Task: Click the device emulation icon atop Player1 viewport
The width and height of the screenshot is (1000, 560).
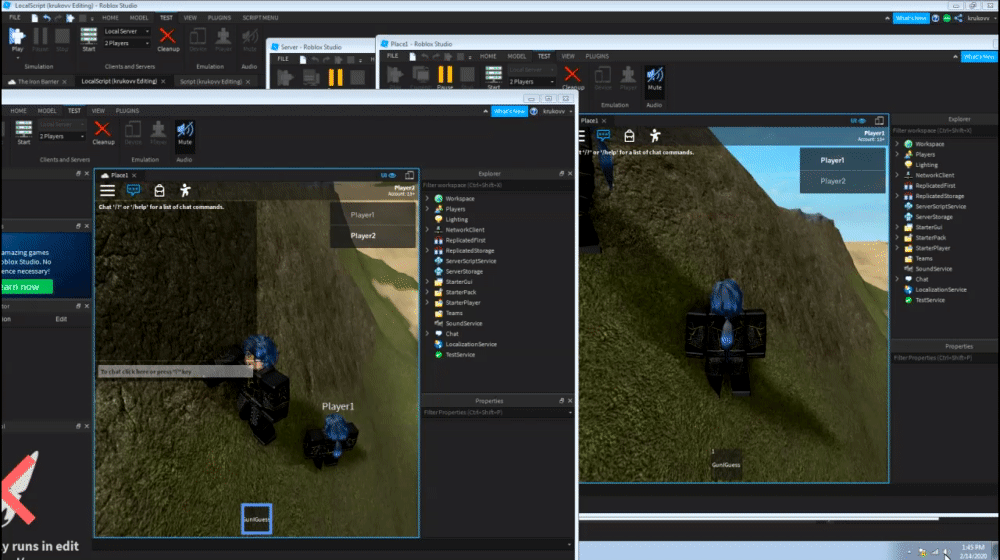Action: tap(879, 121)
